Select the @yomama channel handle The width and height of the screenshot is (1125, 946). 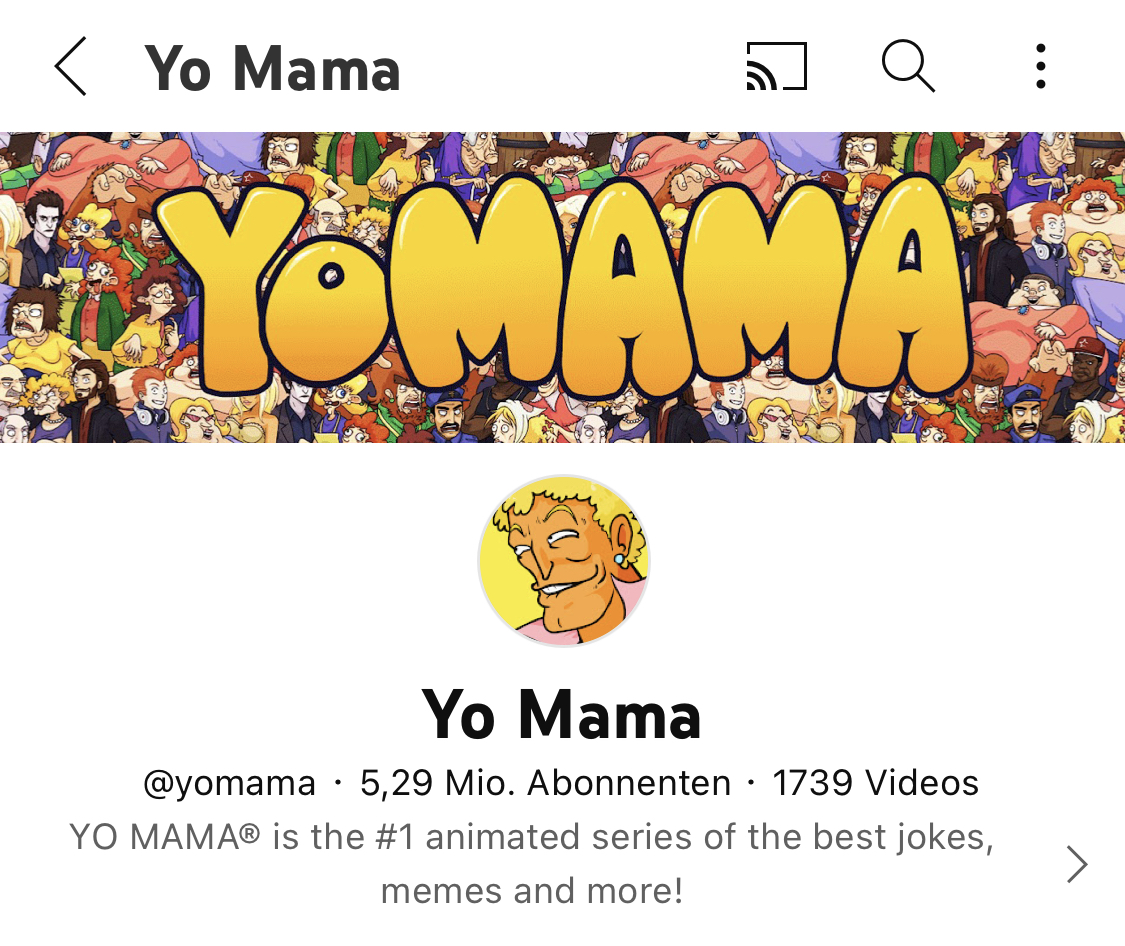click(229, 782)
